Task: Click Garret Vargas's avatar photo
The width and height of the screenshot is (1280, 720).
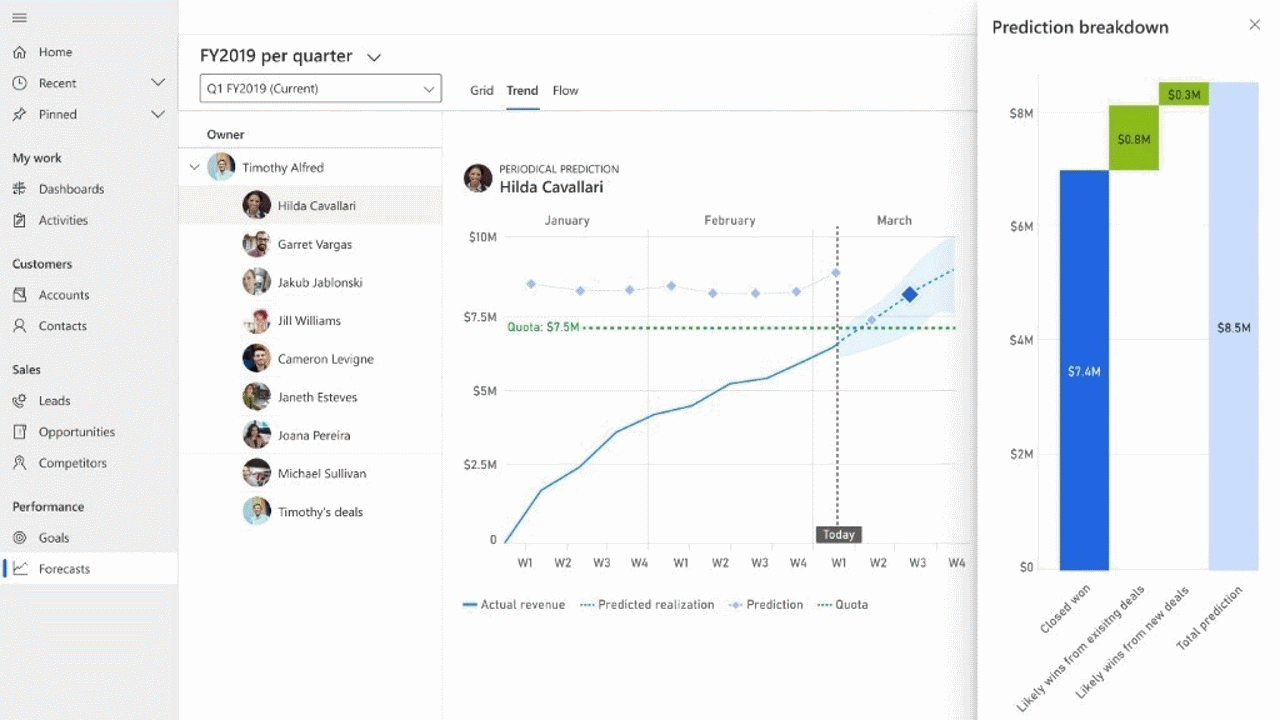Action: [256, 244]
